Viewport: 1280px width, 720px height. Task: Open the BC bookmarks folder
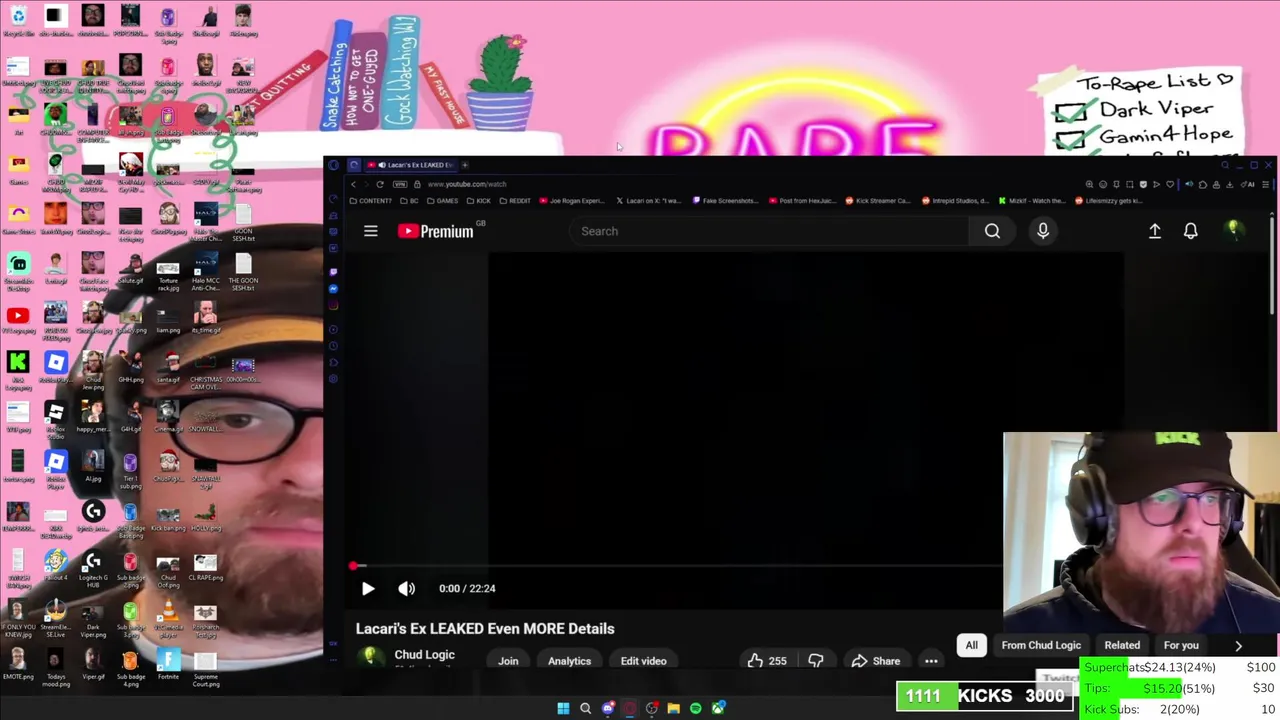click(409, 201)
